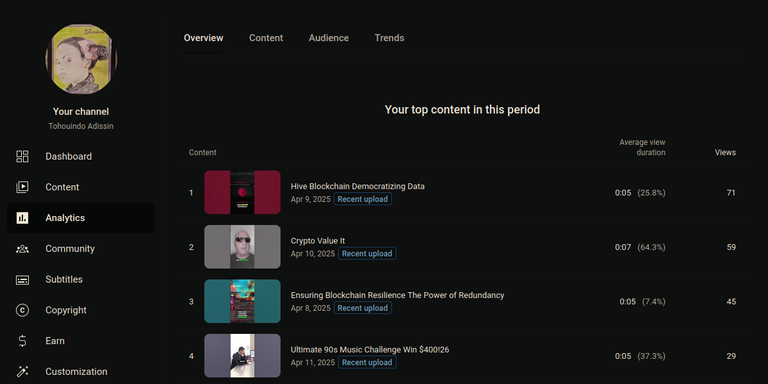Screen dimensions: 768x384
Task: Switch to the Trends tab
Action: tap(389, 38)
